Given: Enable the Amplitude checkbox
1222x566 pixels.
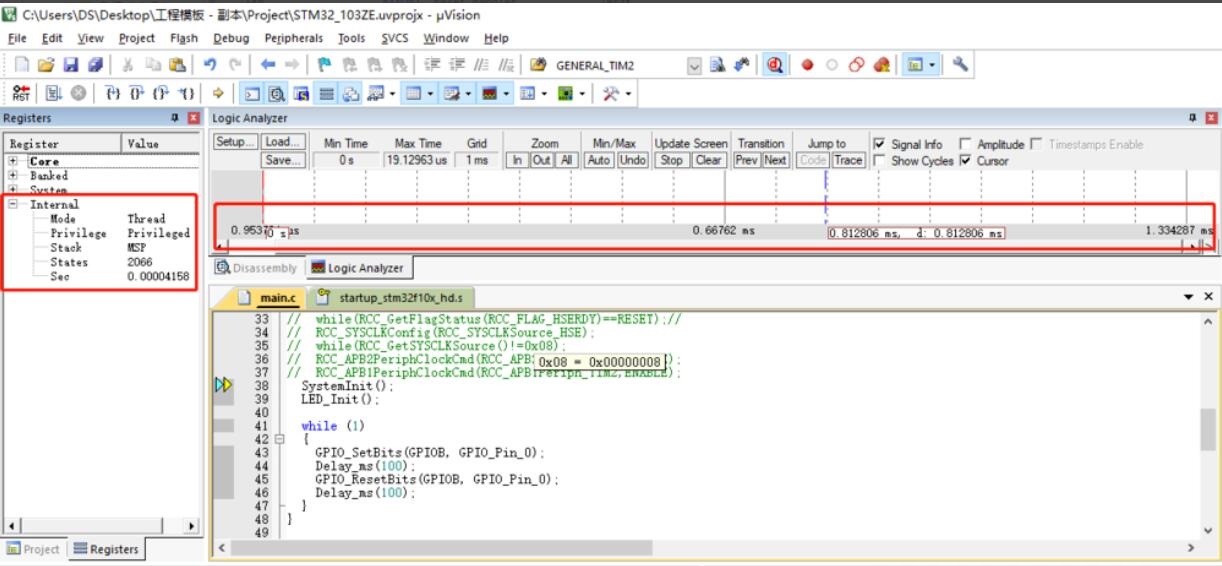Looking at the screenshot, I should pyautogui.click(x=965, y=145).
